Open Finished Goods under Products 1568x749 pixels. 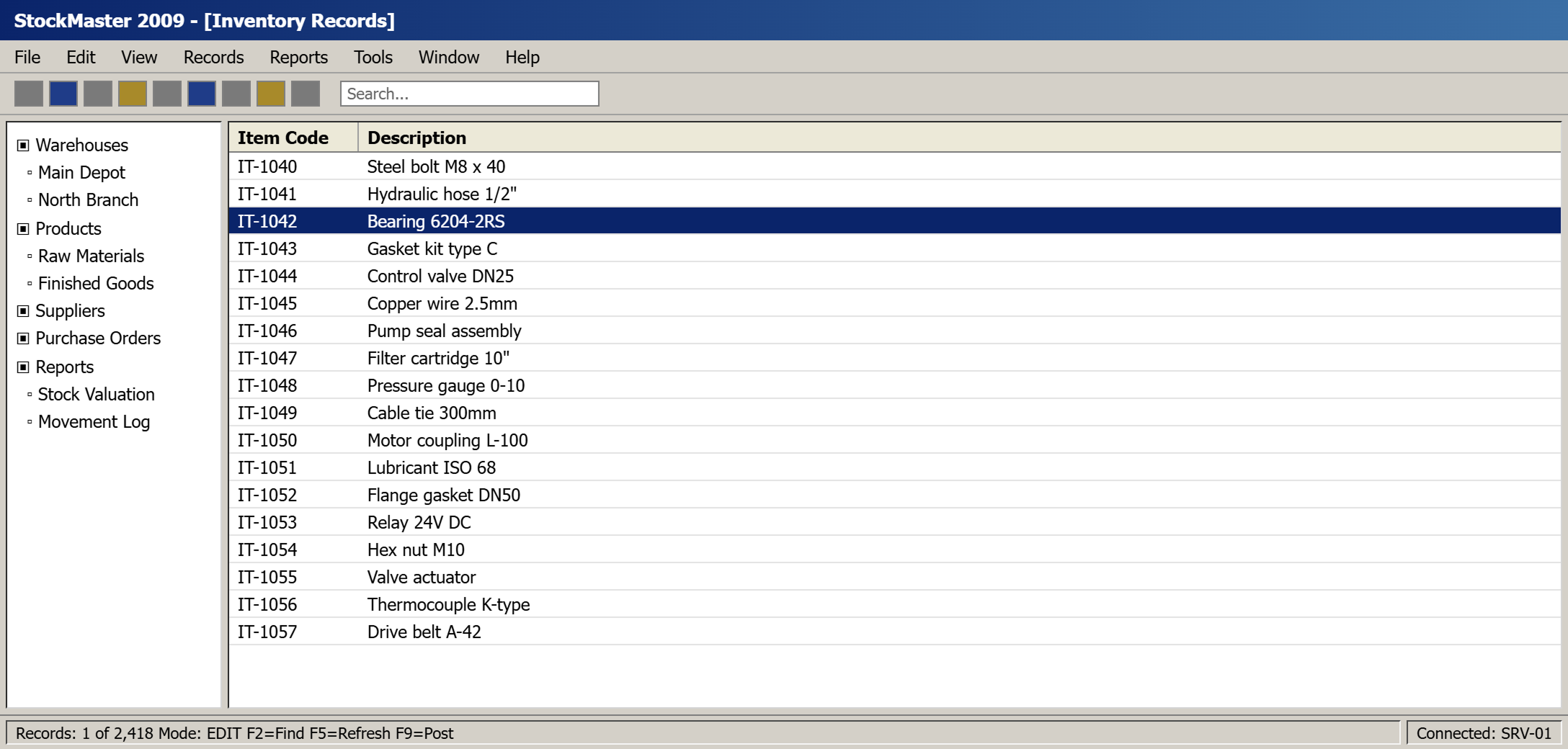point(96,284)
